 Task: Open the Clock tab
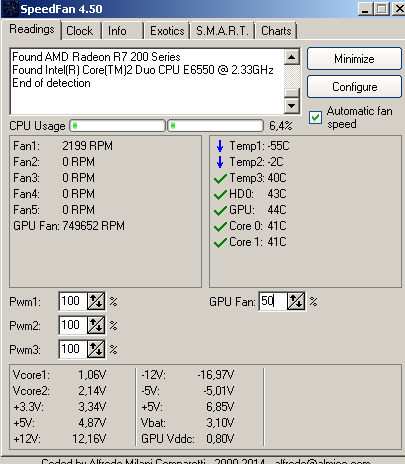[80, 31]
